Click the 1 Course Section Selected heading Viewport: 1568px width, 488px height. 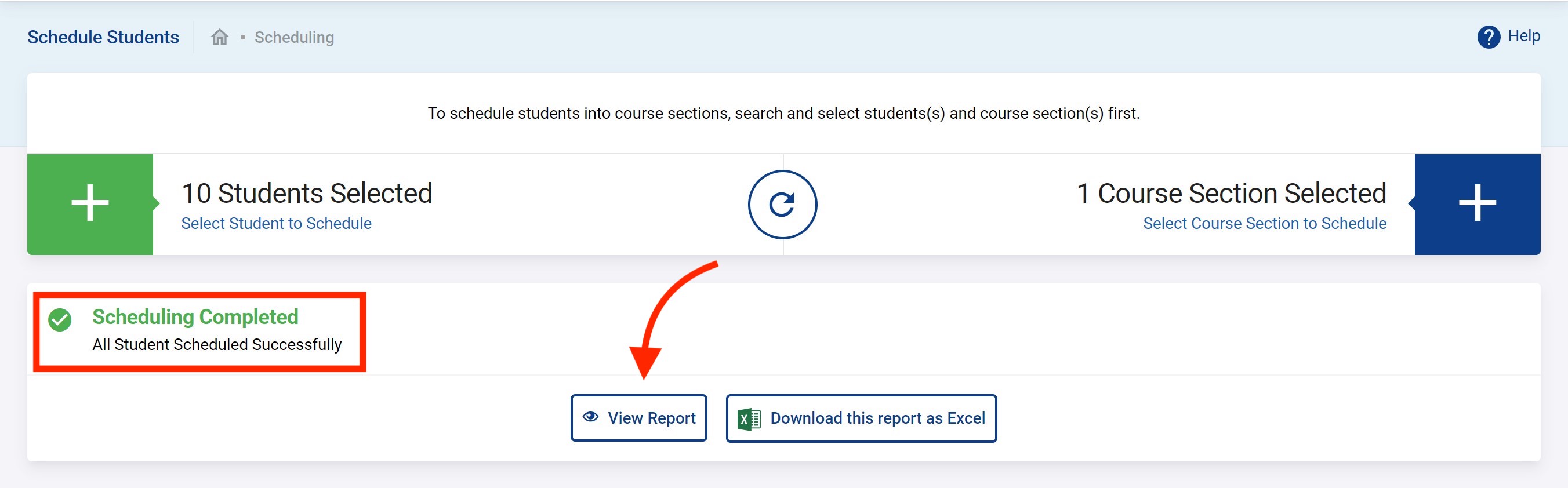coord(1231,193)
